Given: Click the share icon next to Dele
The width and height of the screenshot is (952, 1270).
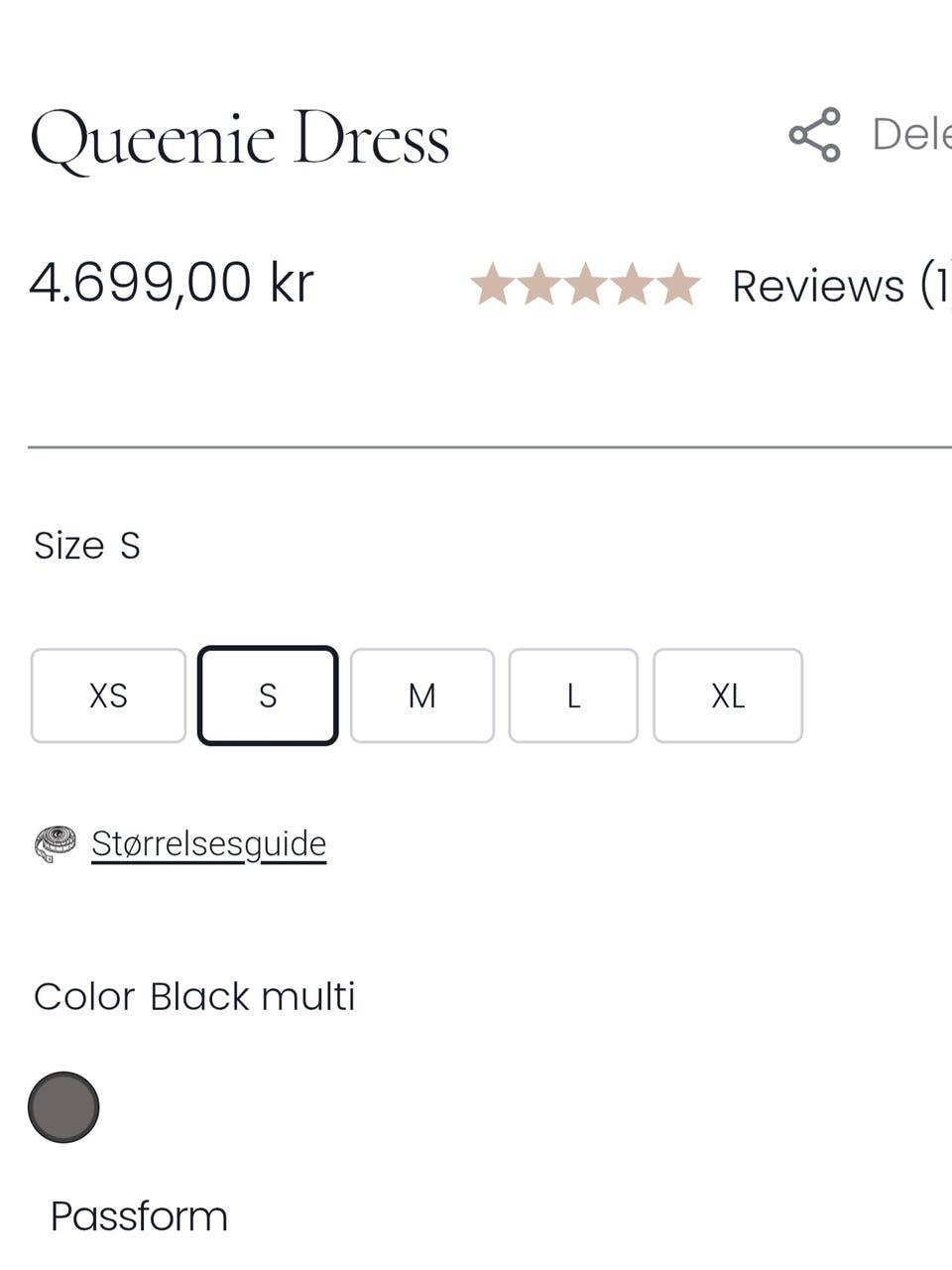Looking at the screenshot, I should click(814, 135).
